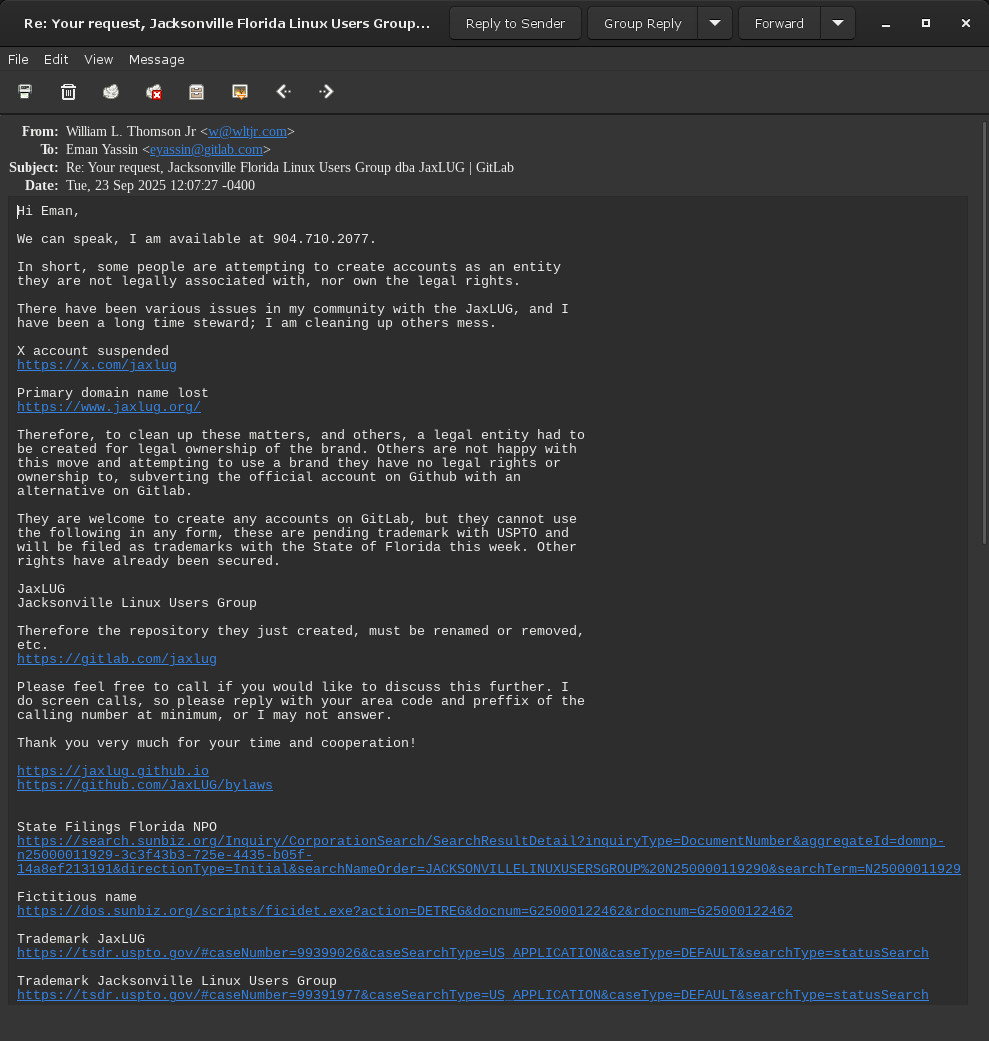Minimize the message window
The image size is (989, 1041).
click(885, 23)
